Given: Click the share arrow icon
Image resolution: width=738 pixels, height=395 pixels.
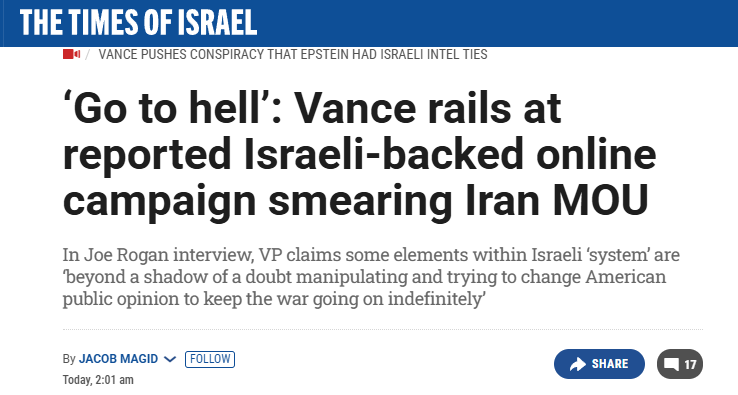Looking at the screenshot, I should (x=578, y=364).
